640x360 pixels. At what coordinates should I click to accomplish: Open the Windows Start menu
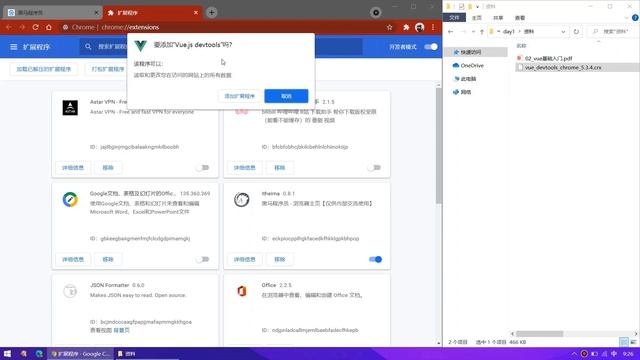point(7,353)
